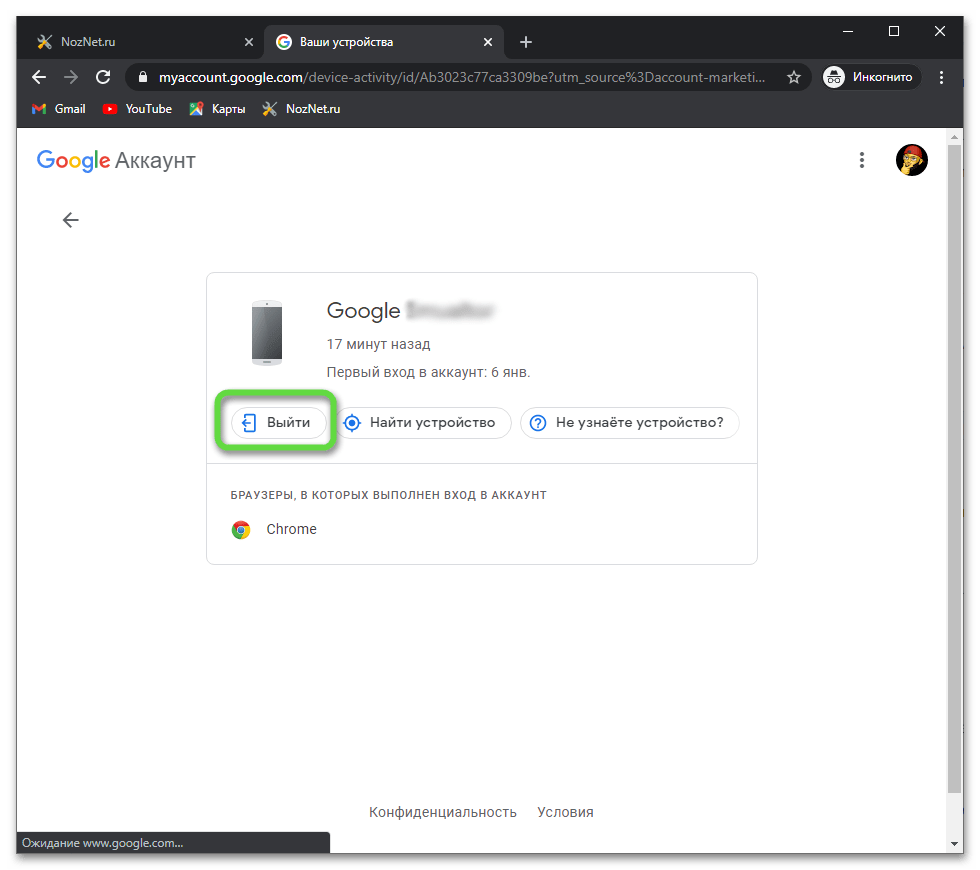This screenshot has height=870, width=980.
Task: Click the Не узнаёте устройство? button
Action: coord(629,423)
